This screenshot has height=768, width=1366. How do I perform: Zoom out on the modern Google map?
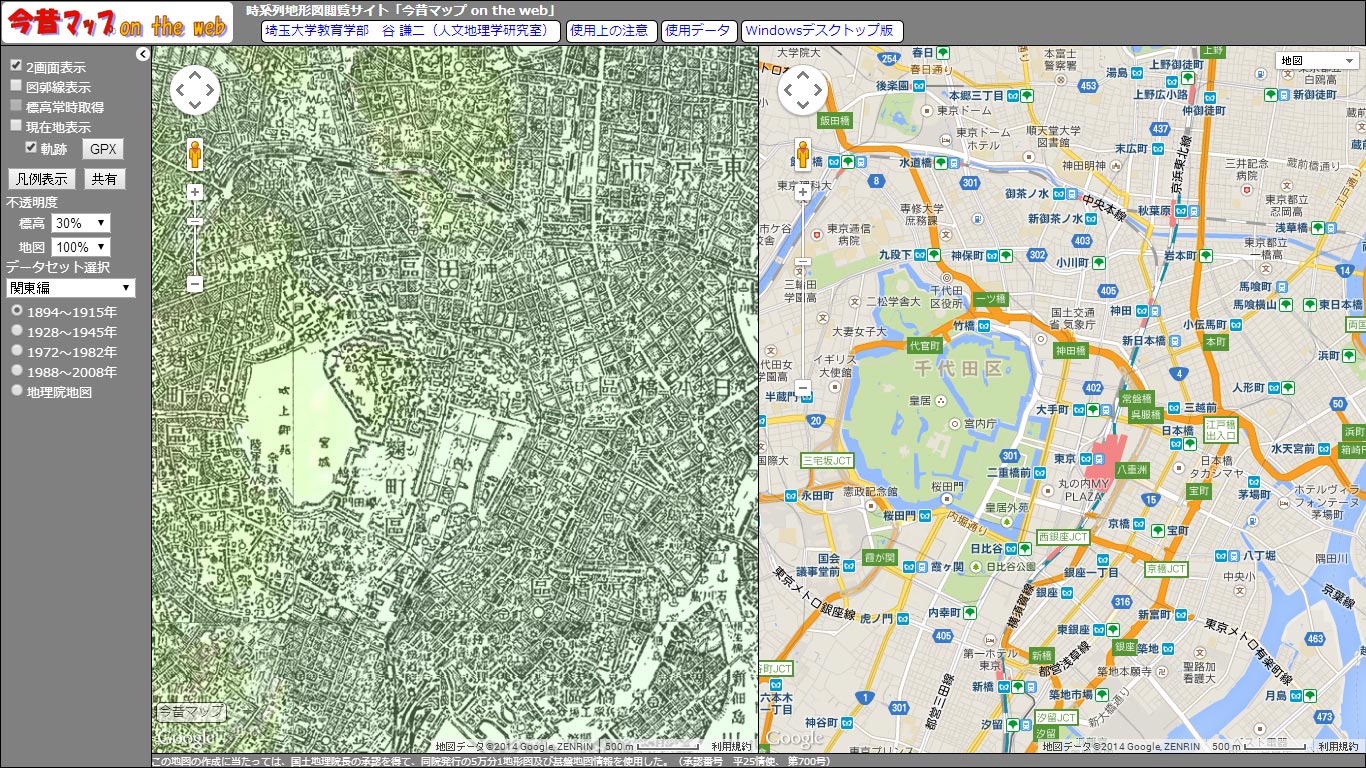pyautogui.click(x=803, y=387)
